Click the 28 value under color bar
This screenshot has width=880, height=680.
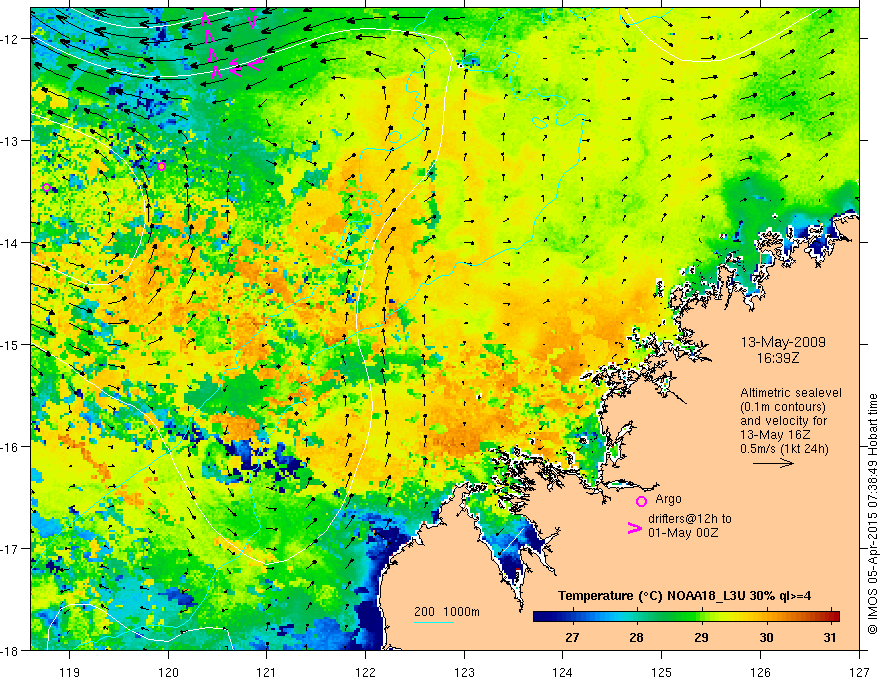pyautogui.click(x=636, y=637)
